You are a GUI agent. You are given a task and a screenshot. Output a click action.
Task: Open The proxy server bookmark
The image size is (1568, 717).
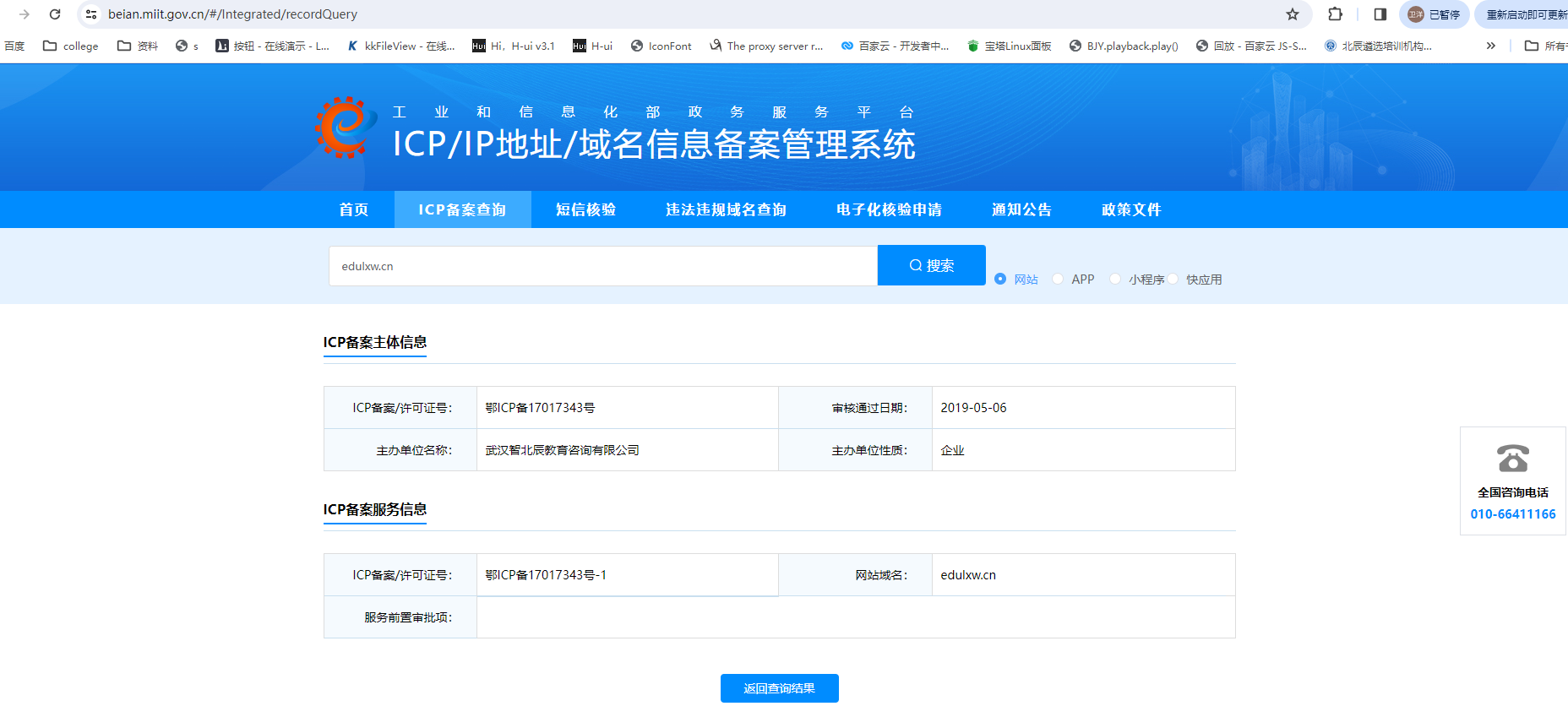[766, 46]
